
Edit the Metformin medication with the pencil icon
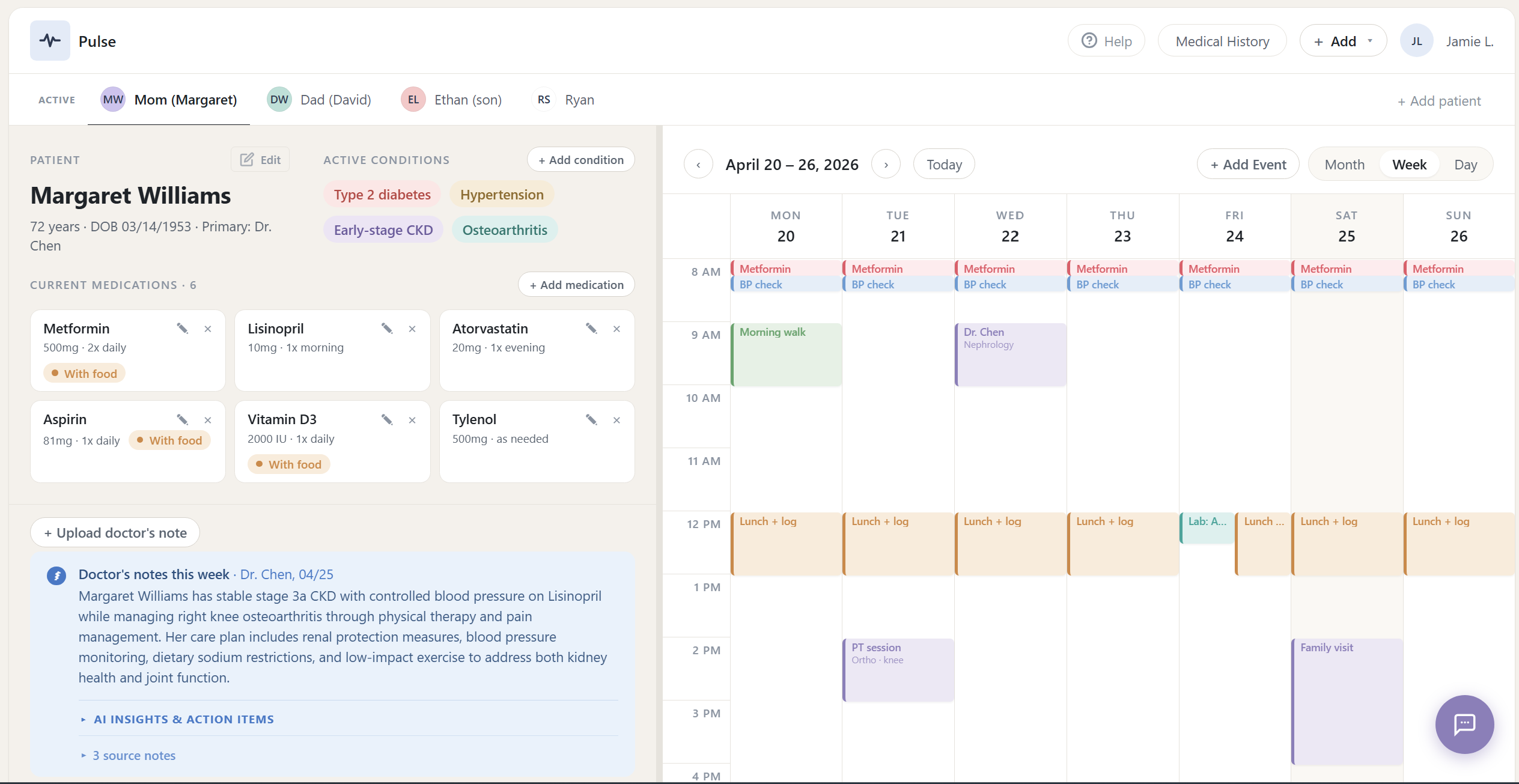click(x=182, y=329)
